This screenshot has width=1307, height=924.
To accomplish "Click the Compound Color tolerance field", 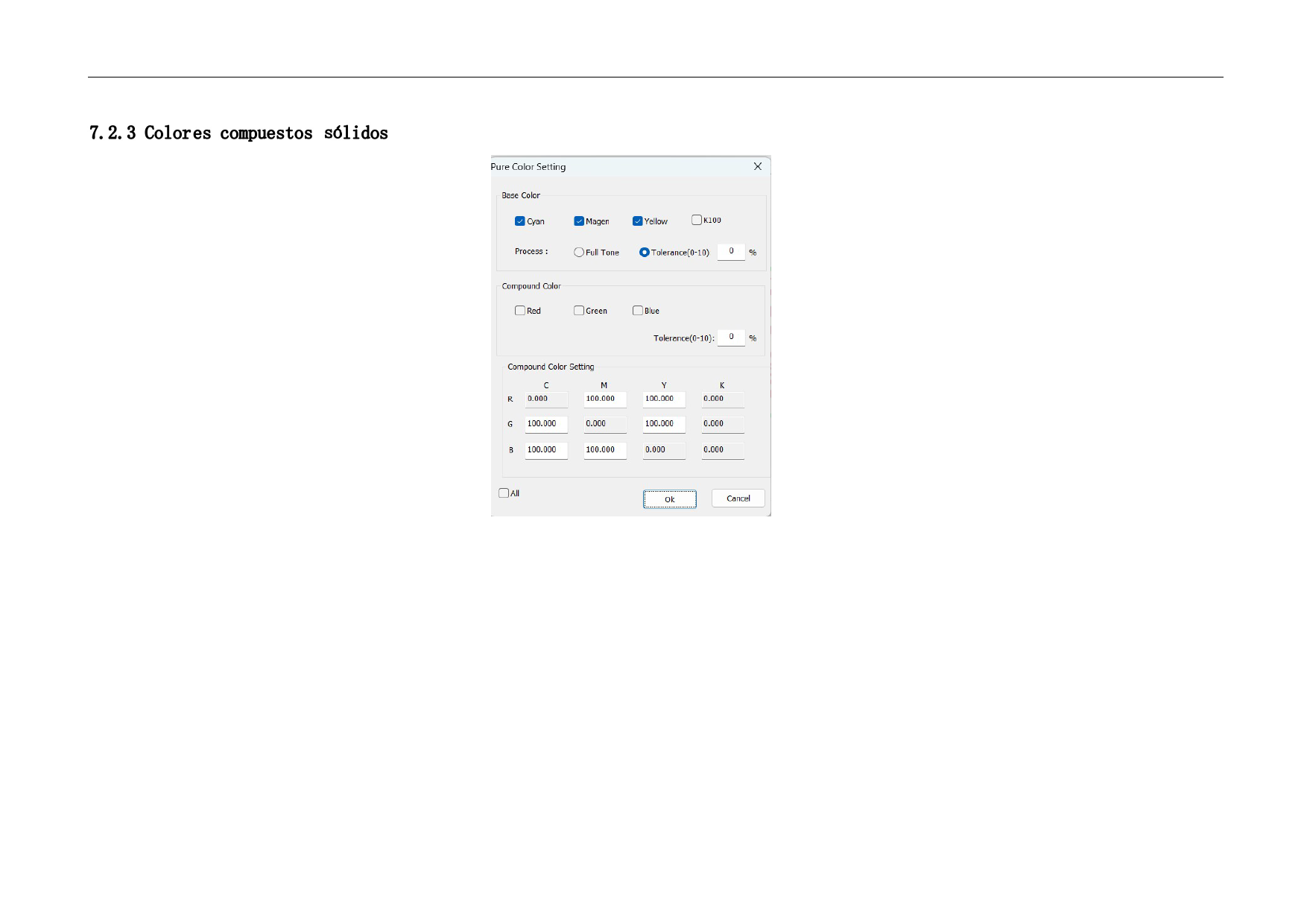I will (x=731, y=338).
